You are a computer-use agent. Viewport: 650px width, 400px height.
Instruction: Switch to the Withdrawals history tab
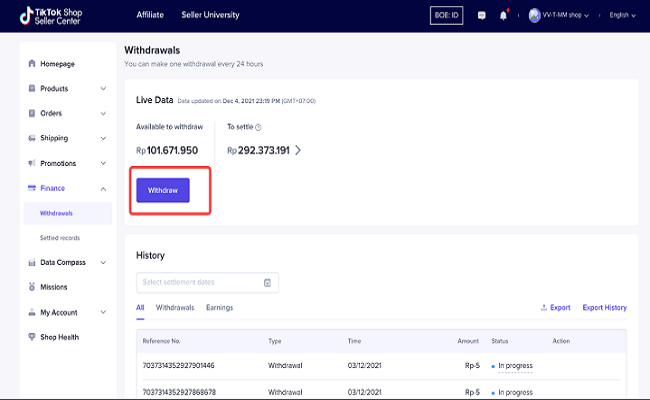coord(175,308)
